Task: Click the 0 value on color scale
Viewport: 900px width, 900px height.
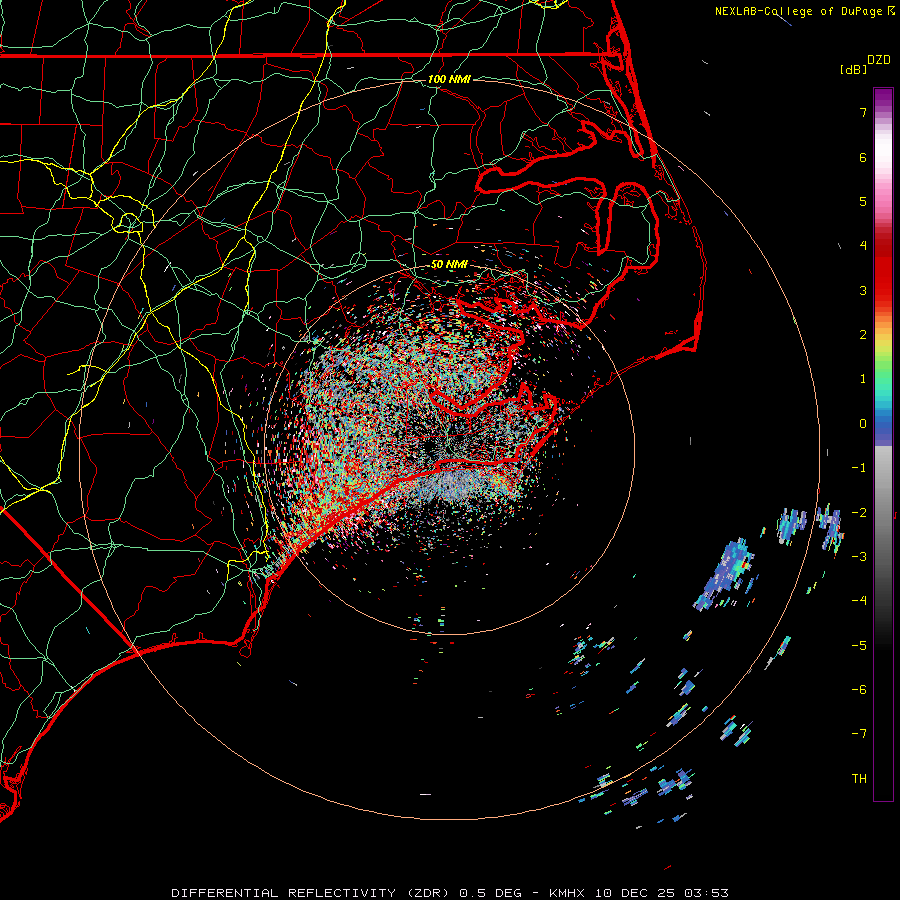Action: (863, 424)
